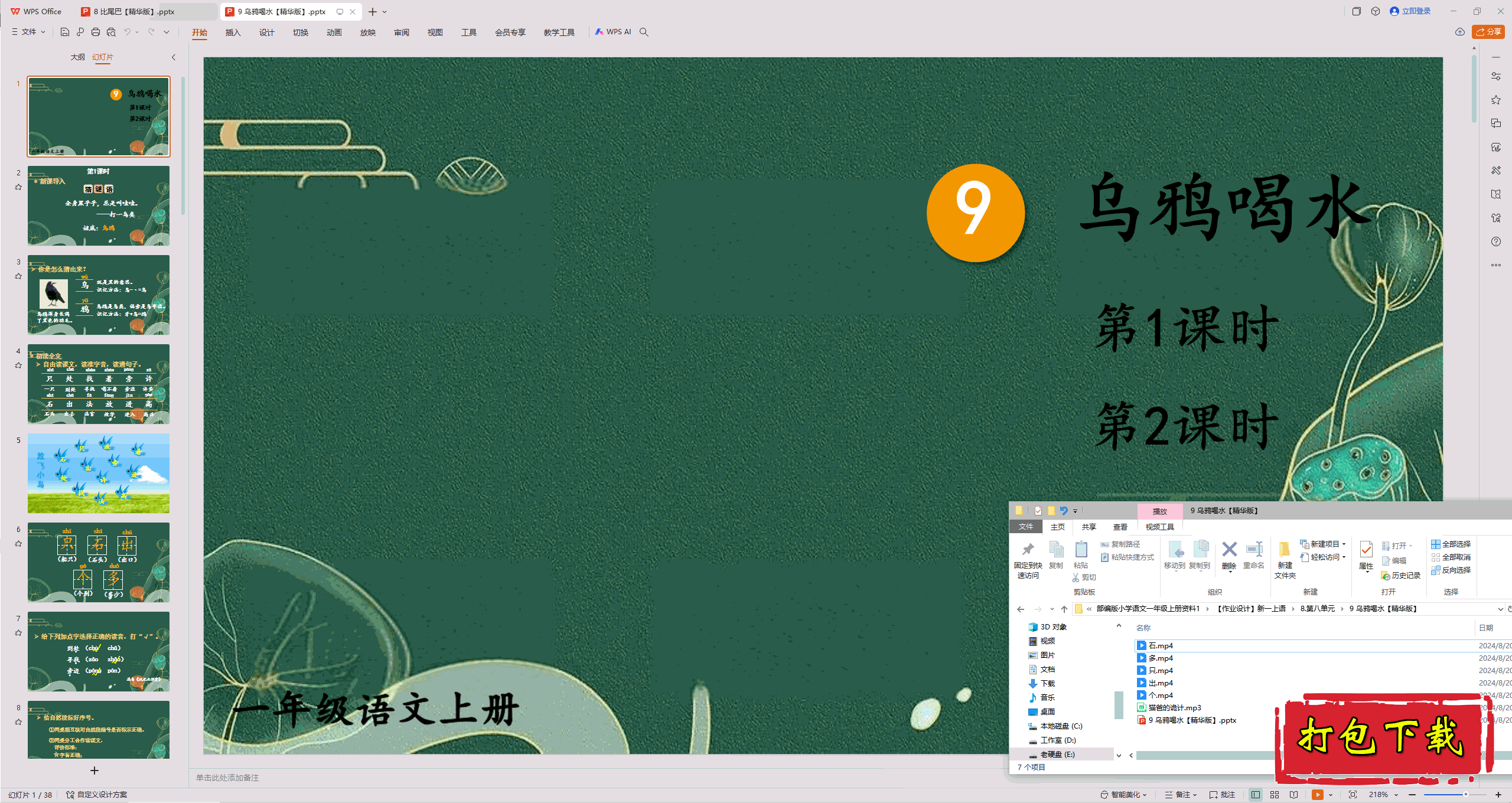Image resolution: width=1512 pixels, height=803 pixels.
Task: Click Select All in Explorer ribbon
Action: click(1451, 544)
